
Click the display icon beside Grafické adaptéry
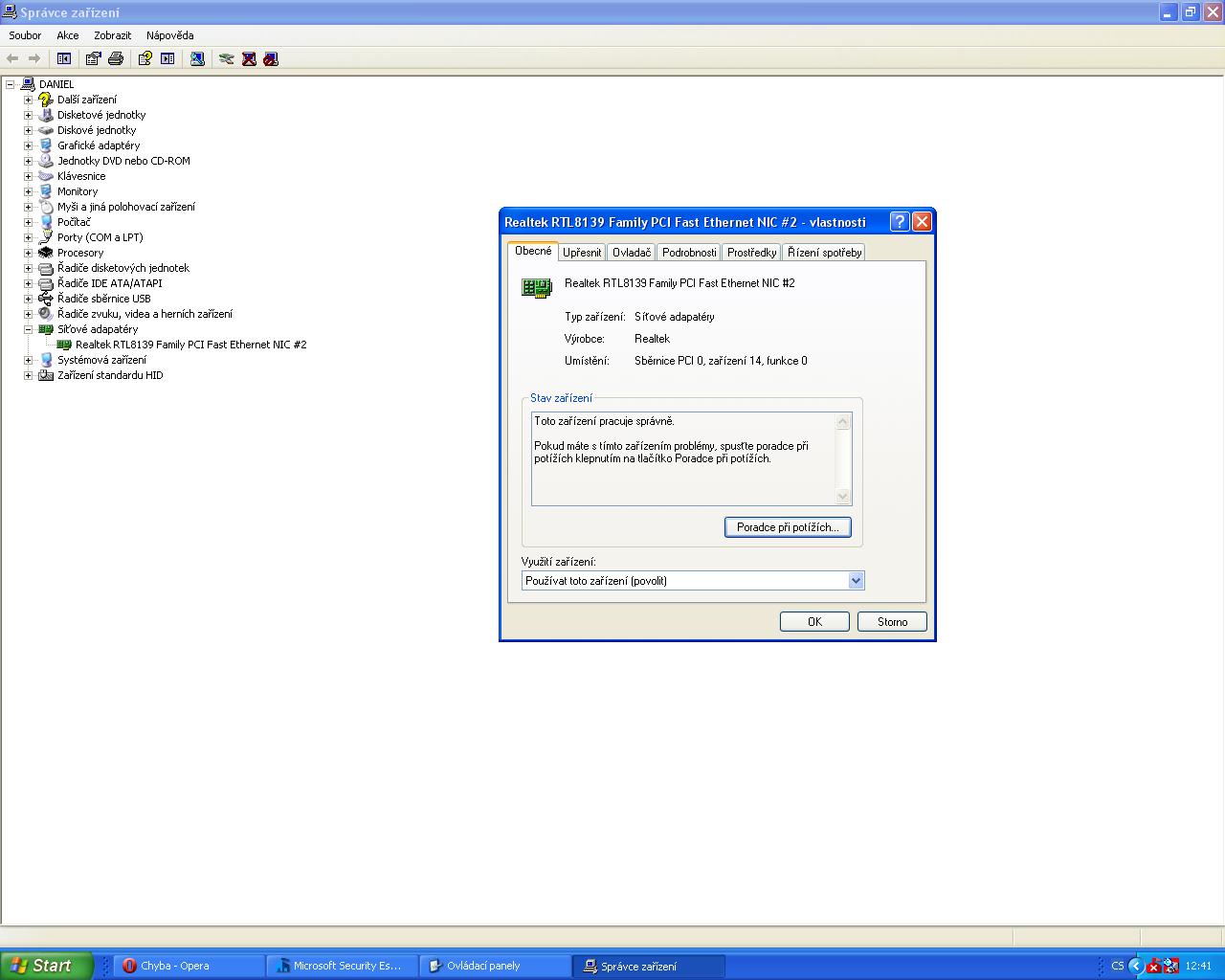click(x=46, y=145)
